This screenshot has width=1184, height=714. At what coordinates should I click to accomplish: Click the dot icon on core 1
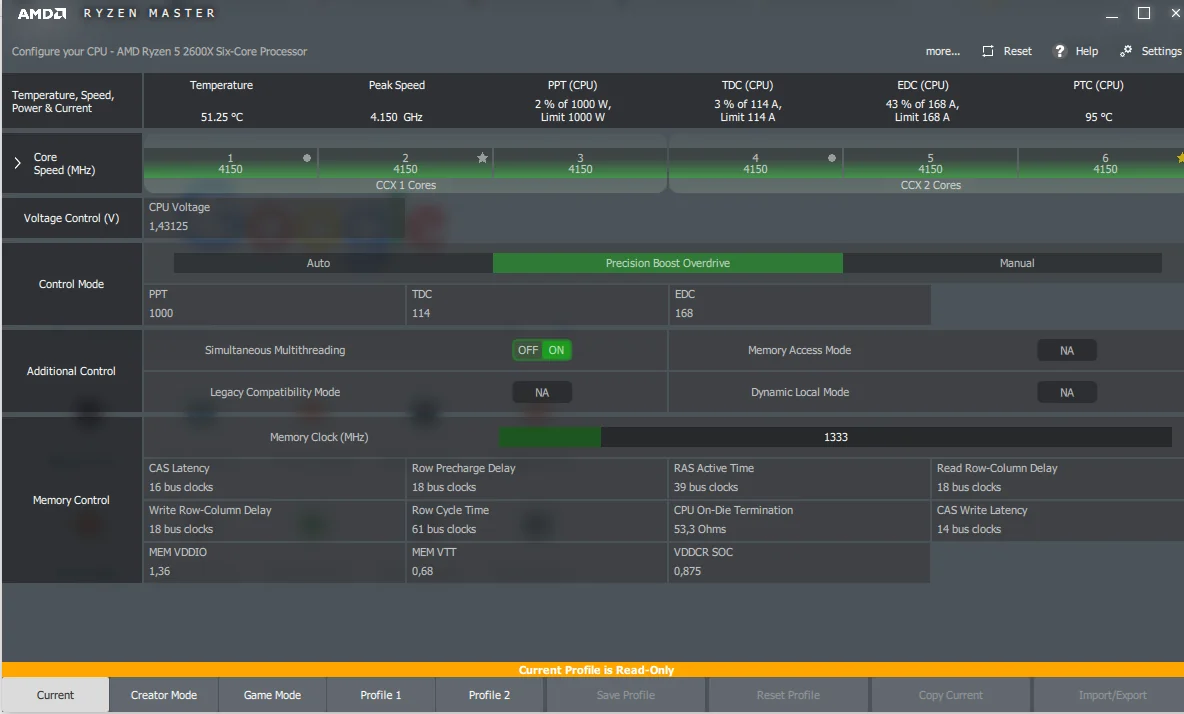coord(307,158)
